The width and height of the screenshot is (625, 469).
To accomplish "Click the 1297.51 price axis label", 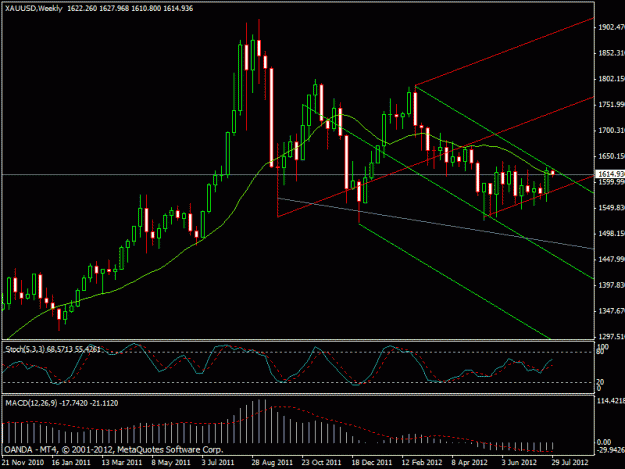I will [x=611, y=337].
